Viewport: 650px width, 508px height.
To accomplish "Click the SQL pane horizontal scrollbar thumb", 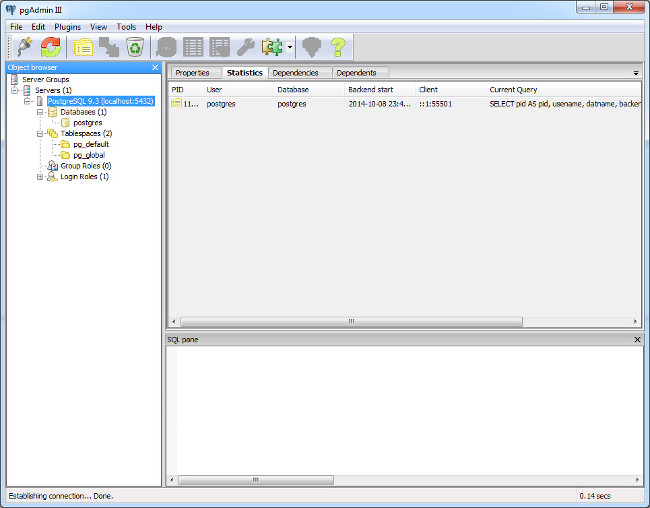I will (x=256, y=480).
